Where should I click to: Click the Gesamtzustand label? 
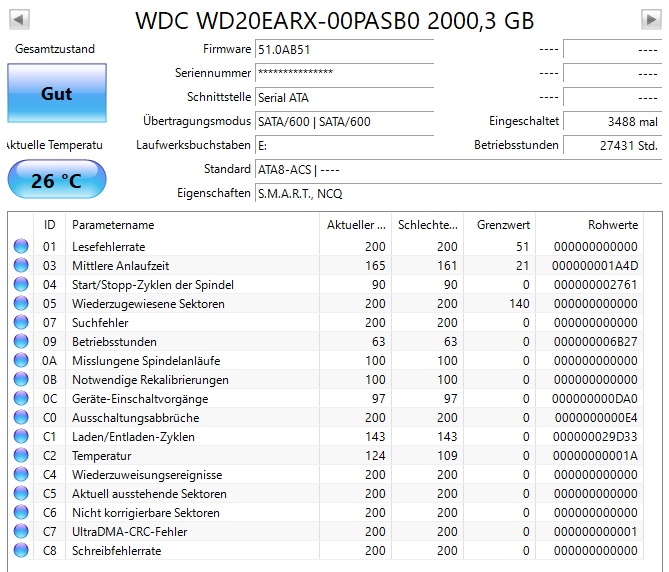55,49
